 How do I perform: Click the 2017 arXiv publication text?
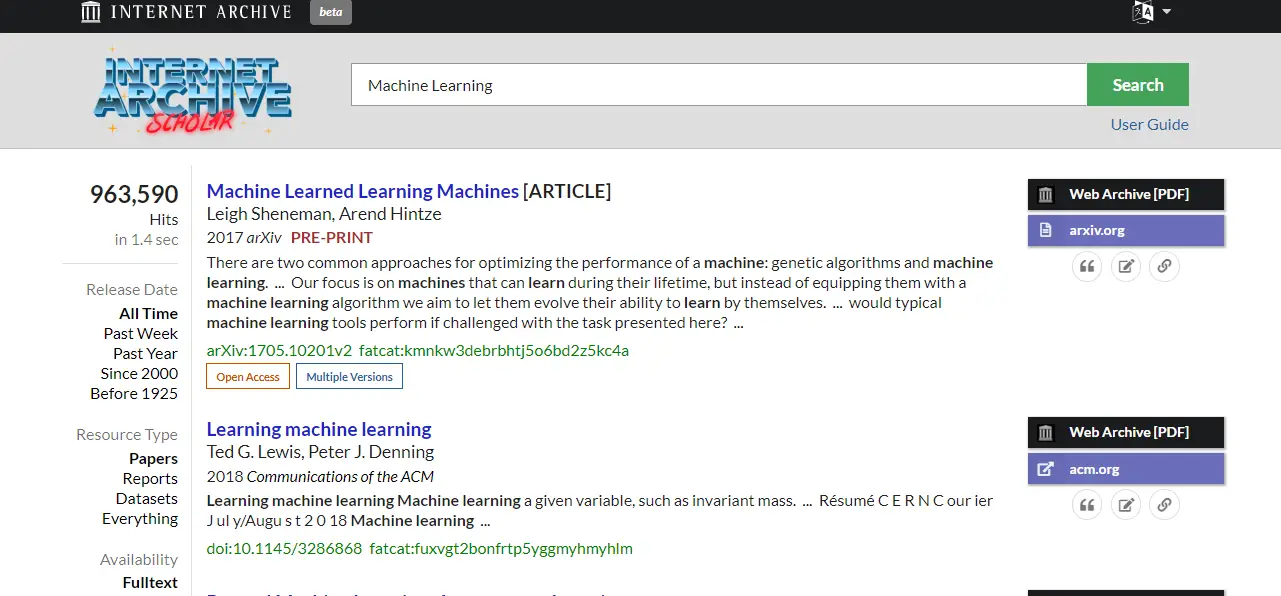244,238
